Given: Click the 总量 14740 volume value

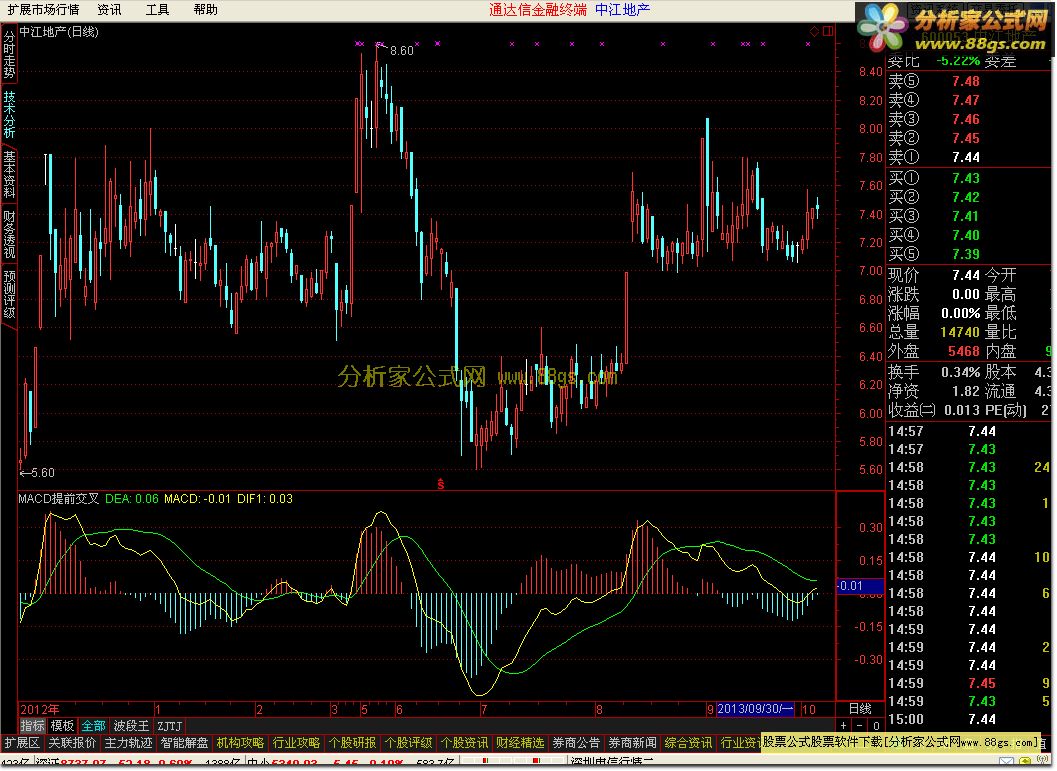Looking at the screenshot, I should coord(959,332).
